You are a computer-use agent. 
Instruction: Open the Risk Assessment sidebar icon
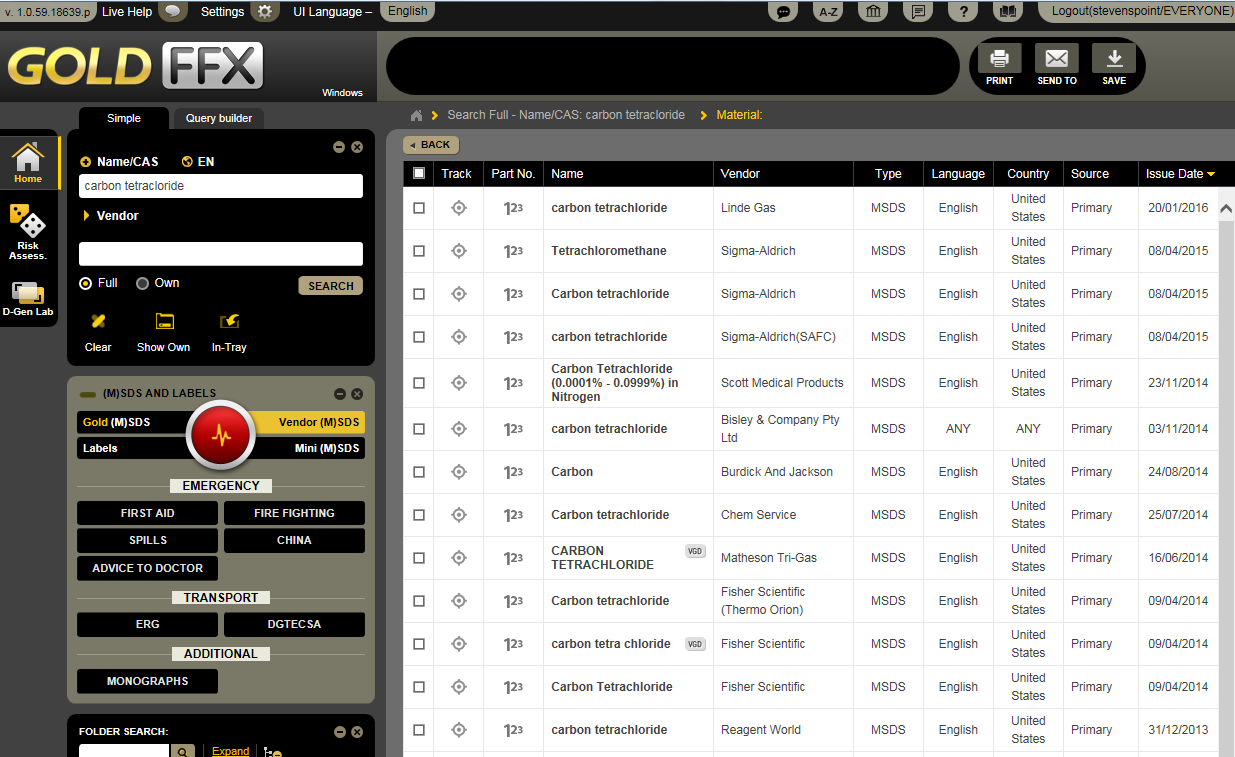(28, 230)
